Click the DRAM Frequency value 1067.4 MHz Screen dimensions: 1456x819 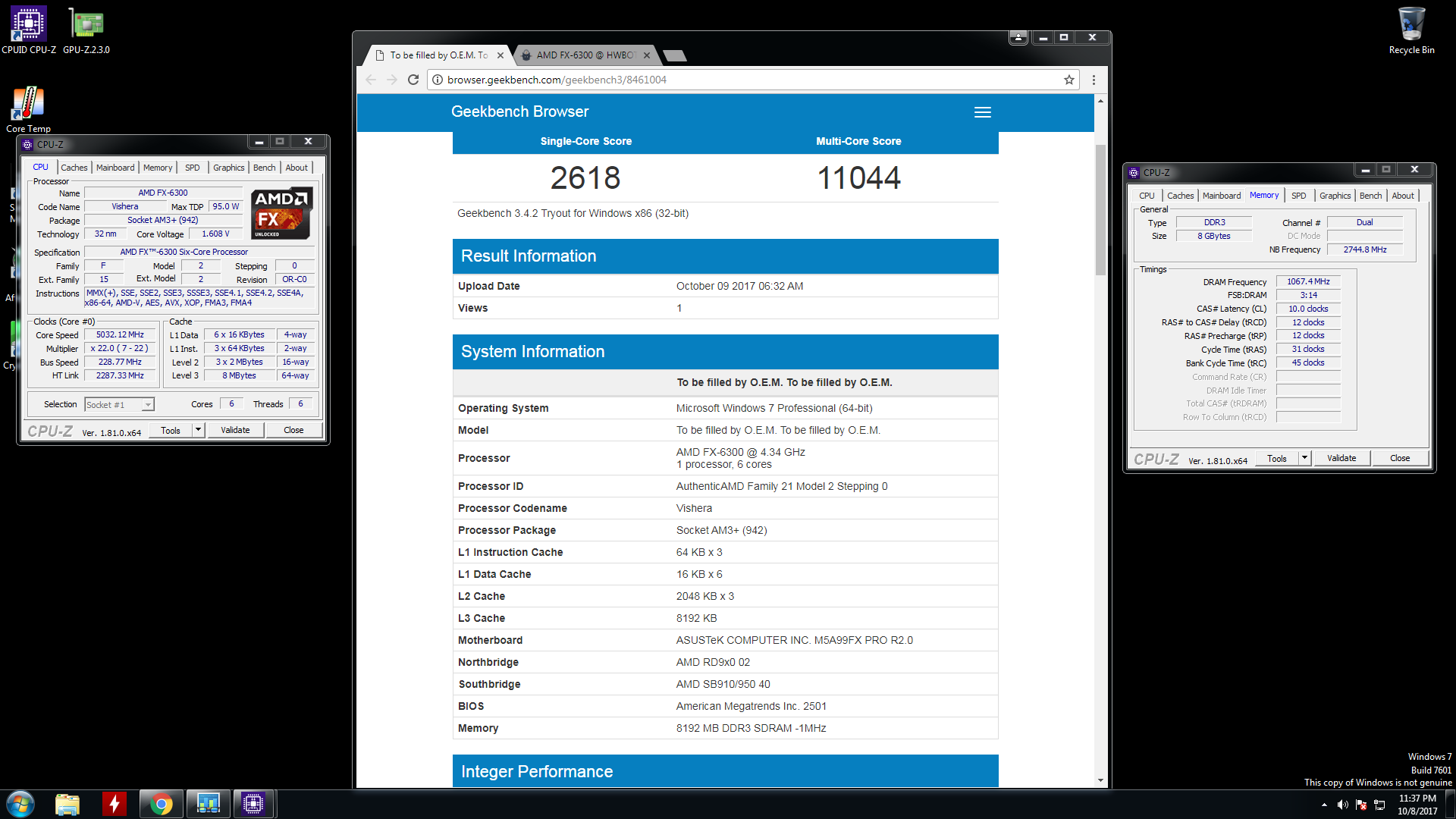coord(1308,281)
